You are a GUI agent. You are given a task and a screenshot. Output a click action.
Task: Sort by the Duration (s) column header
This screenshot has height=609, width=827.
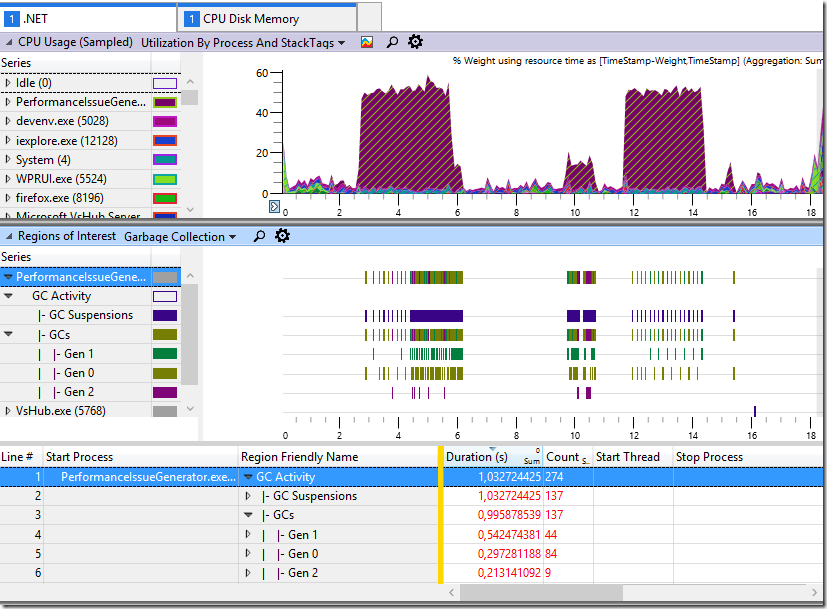pos(493,457)
